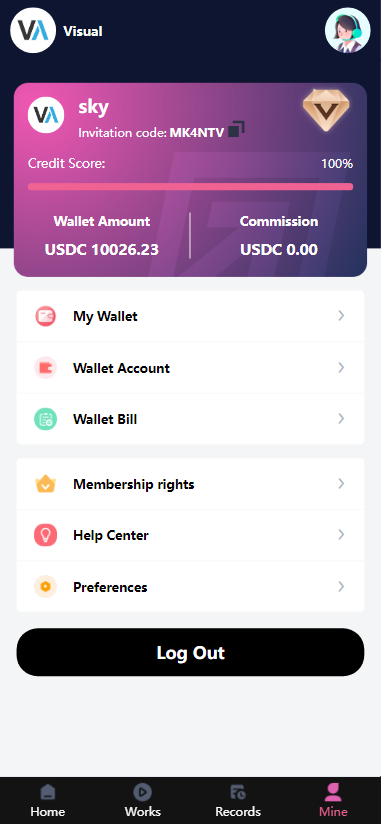Image resolution: width=381 pixels, height=824 pixels.
Task: Click the Log Out button
Action: (190, 652)
